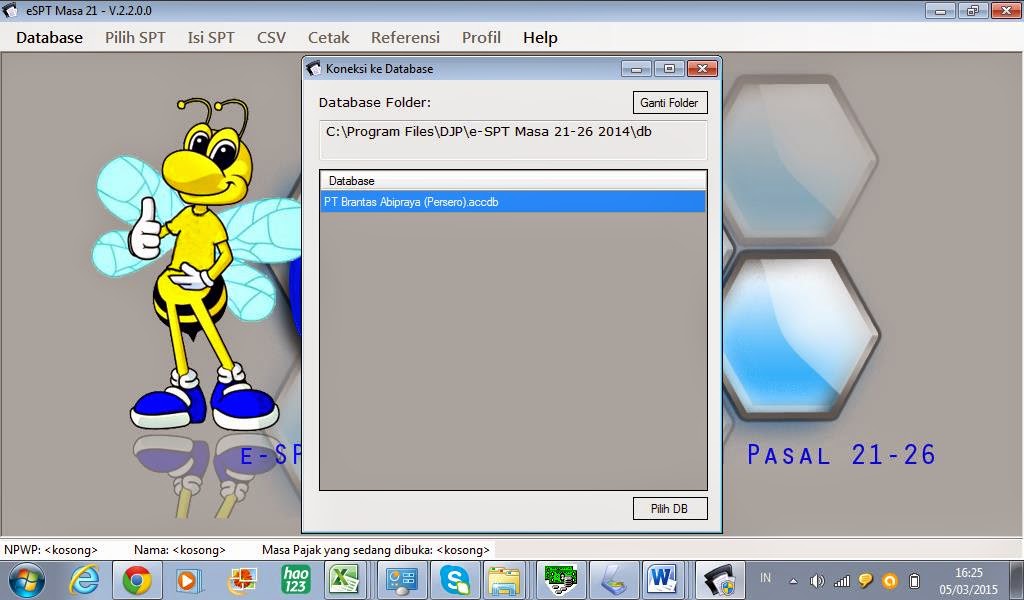
Task: Open the Referensi menu
Action: point(405,38)
